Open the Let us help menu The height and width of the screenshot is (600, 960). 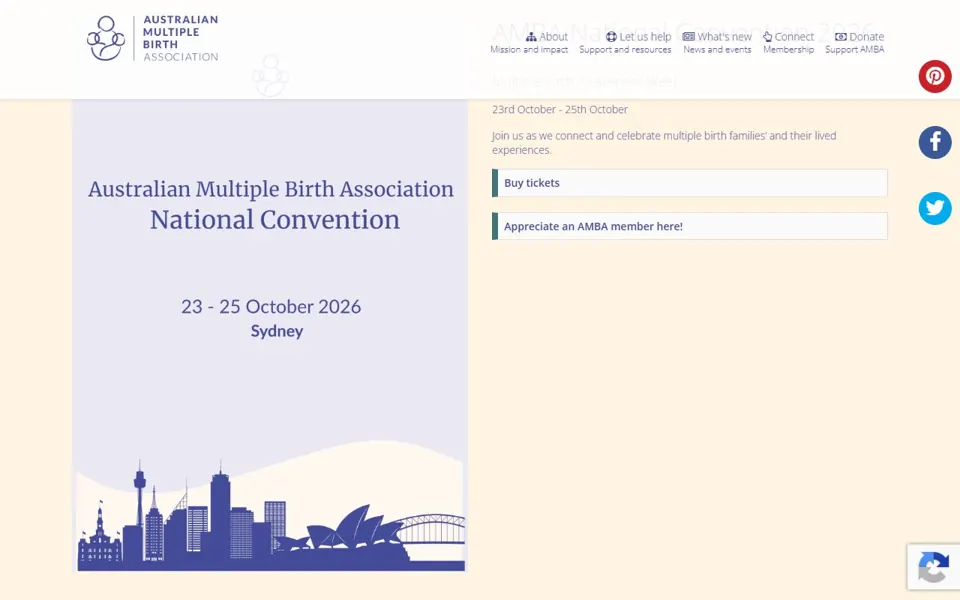[625, 43]
